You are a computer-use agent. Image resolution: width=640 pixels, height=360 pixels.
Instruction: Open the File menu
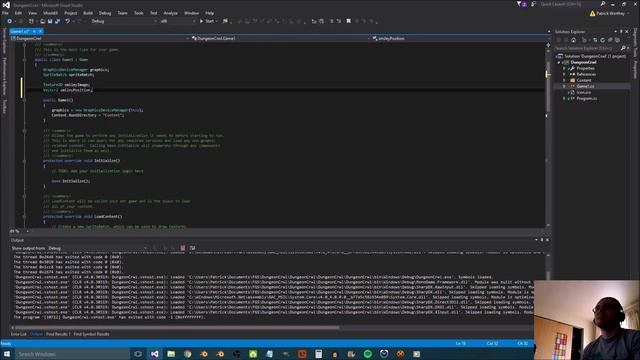(5, 13)
